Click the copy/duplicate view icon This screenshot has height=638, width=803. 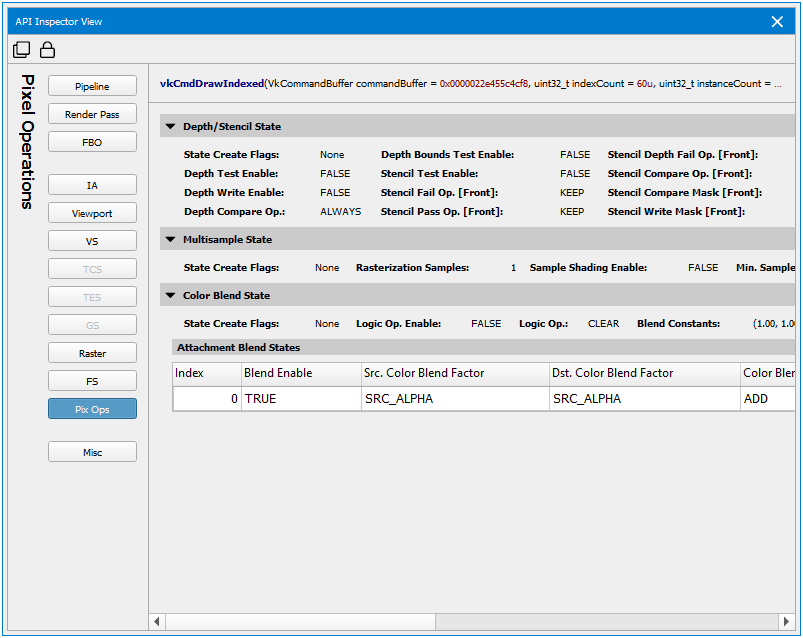pyautogui.click(x=22, y=50)
